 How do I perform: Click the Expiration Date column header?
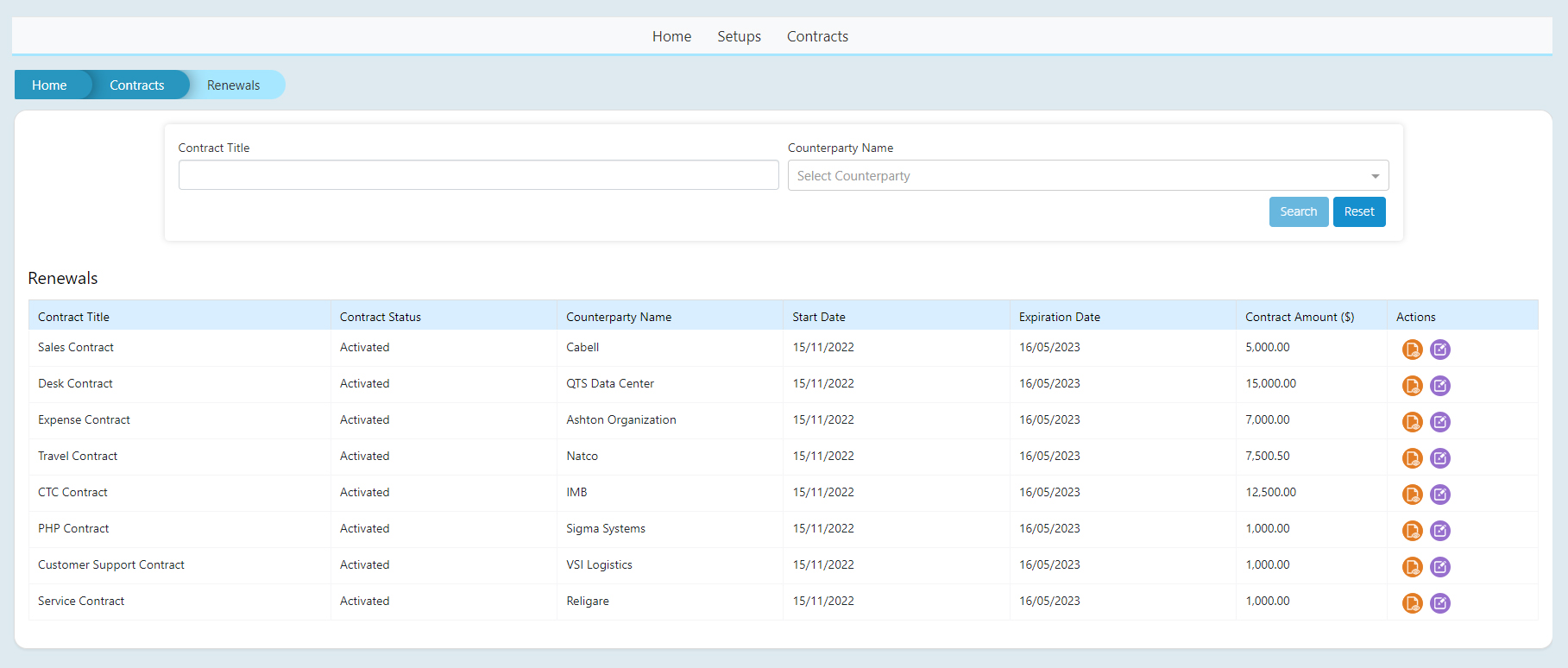click(1059, 317)
